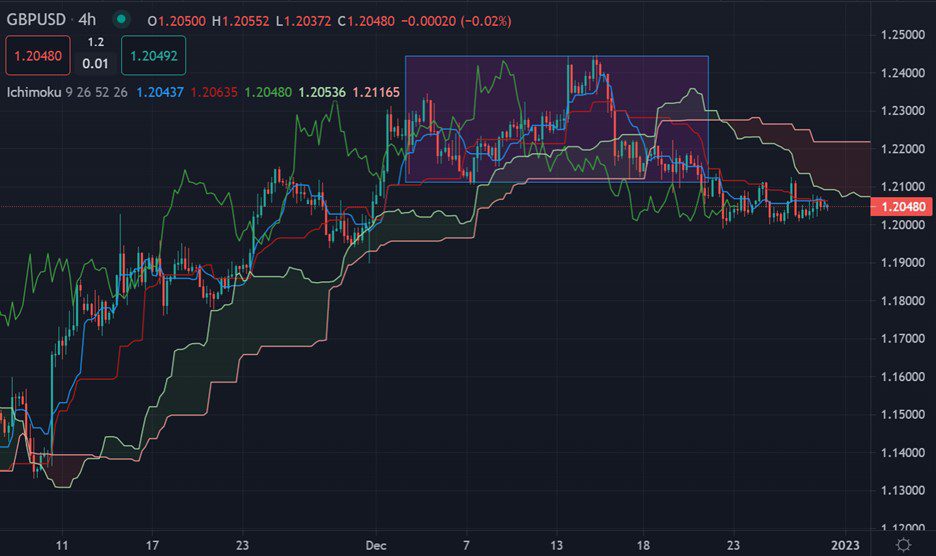Click the red sell price 1.20480 button
This screenshot has height=556, width=936.
point(38,56)
